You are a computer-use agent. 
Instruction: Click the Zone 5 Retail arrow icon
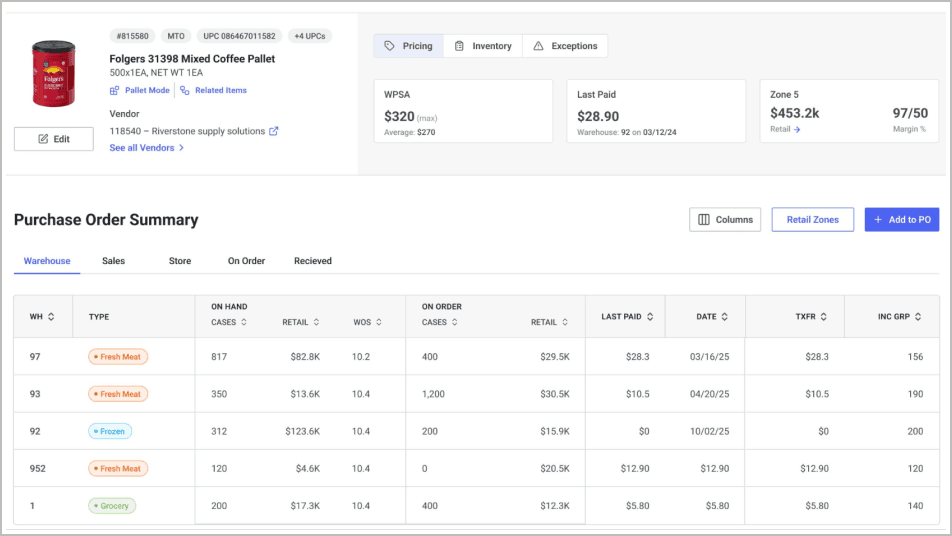pos(797,129)
